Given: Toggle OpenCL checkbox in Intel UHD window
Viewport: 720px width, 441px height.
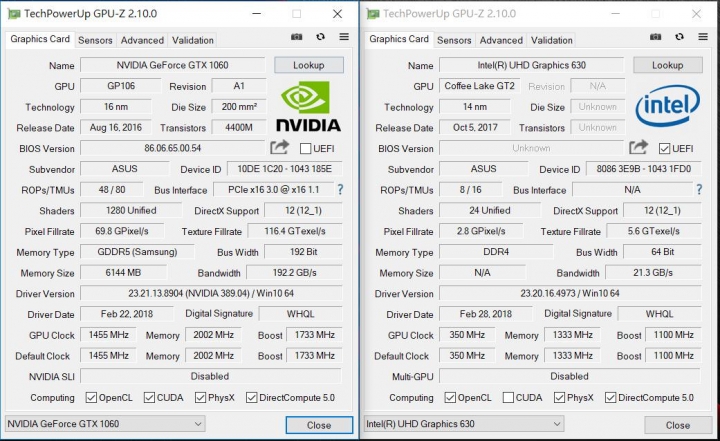Looking at the screenshot, I should point(450,397).
